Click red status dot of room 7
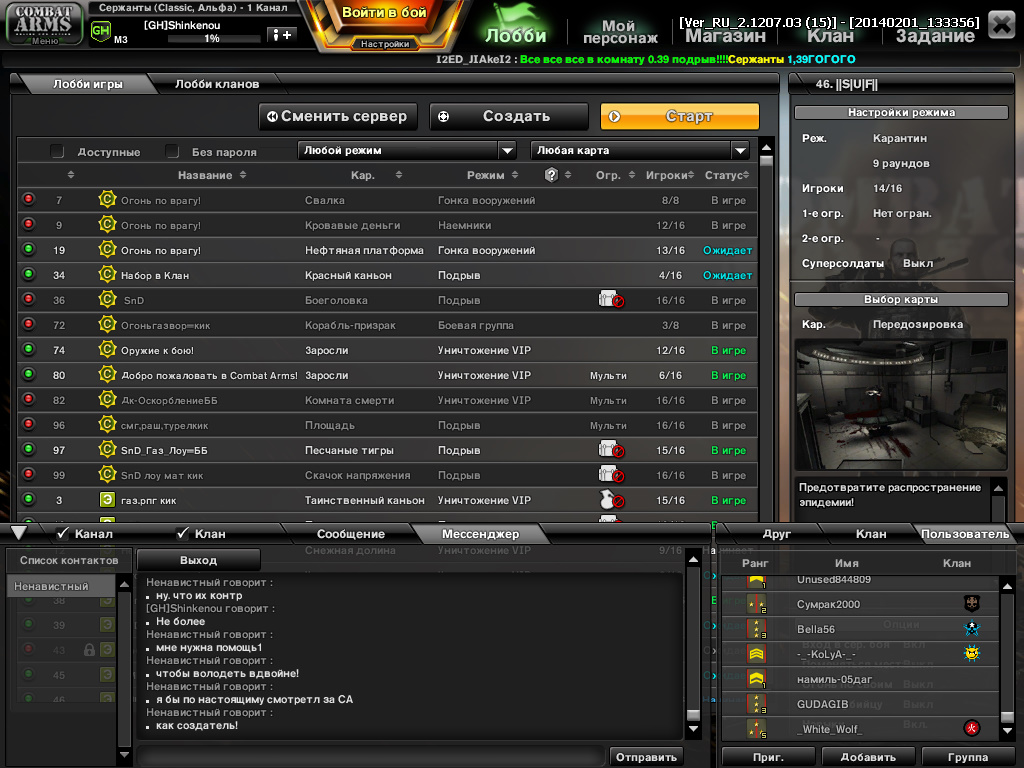 pos(29,199)
